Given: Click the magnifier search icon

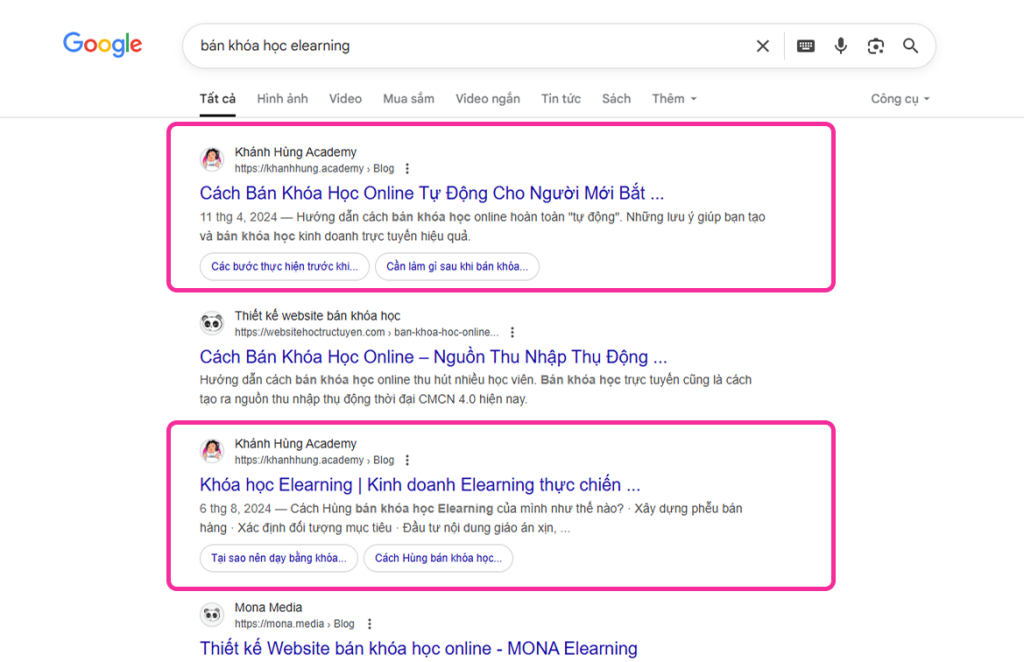Looking at the screenshot, I should (x=910, y=46).
